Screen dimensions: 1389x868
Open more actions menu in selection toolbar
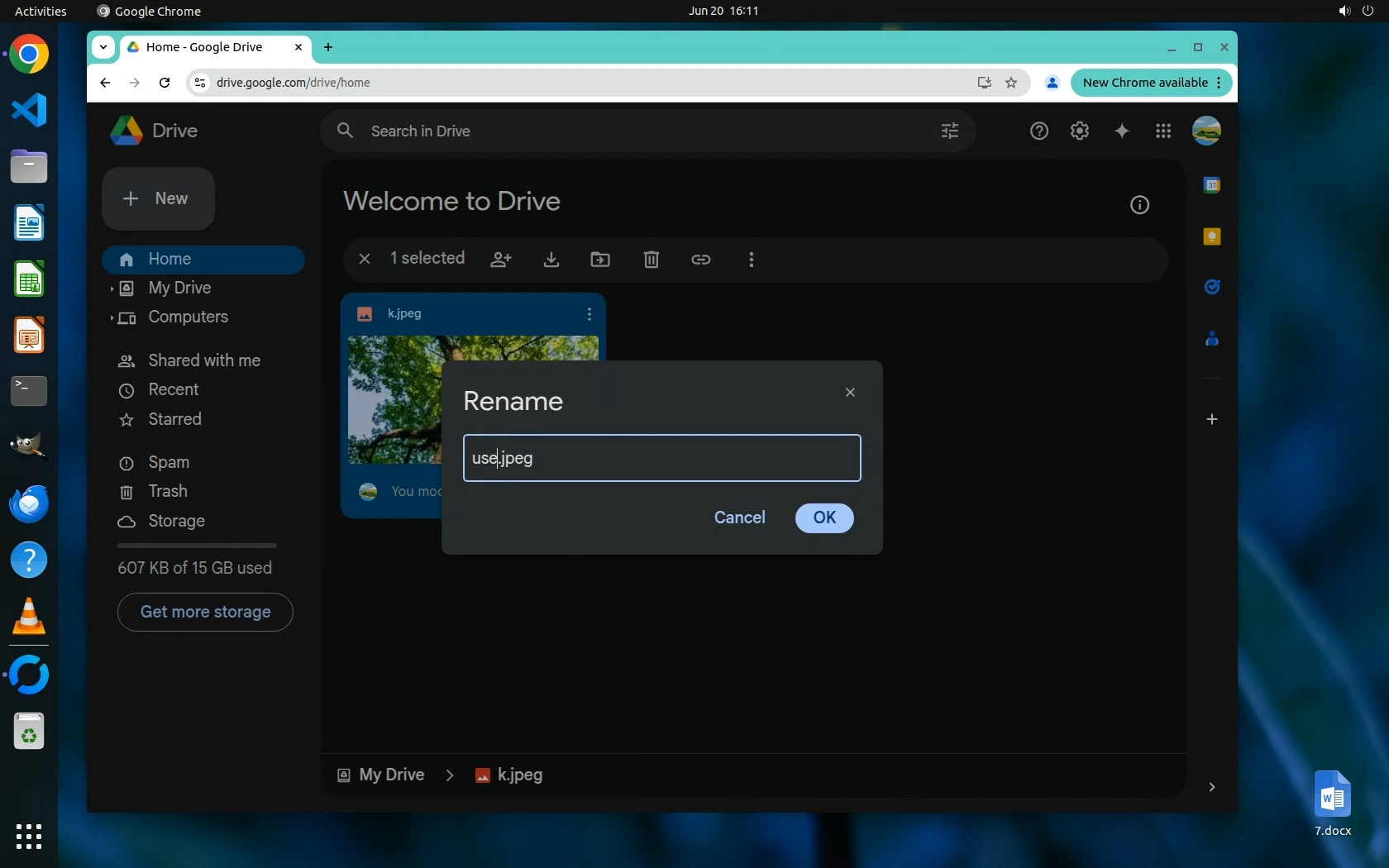tap(751, 260)
